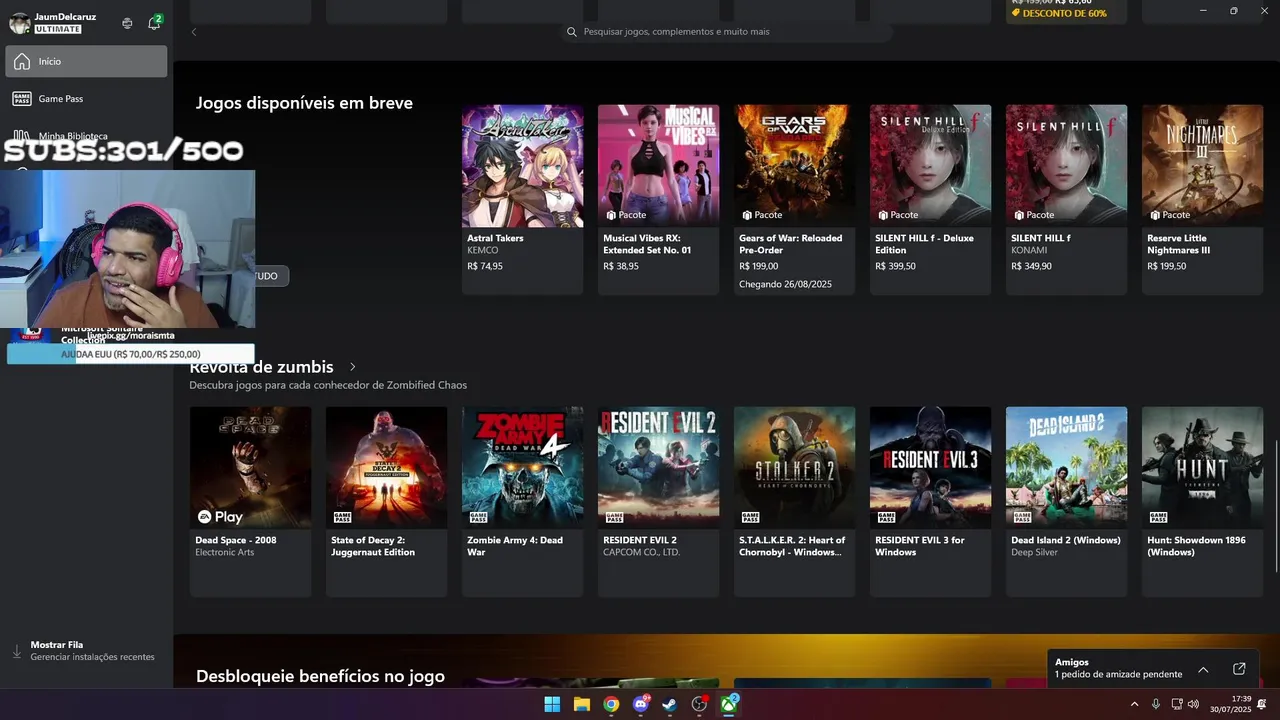The width and height of the screenshot is (1280, 720).
Task: Open the Astral Takers game card
Action: [x=522, y=199]
